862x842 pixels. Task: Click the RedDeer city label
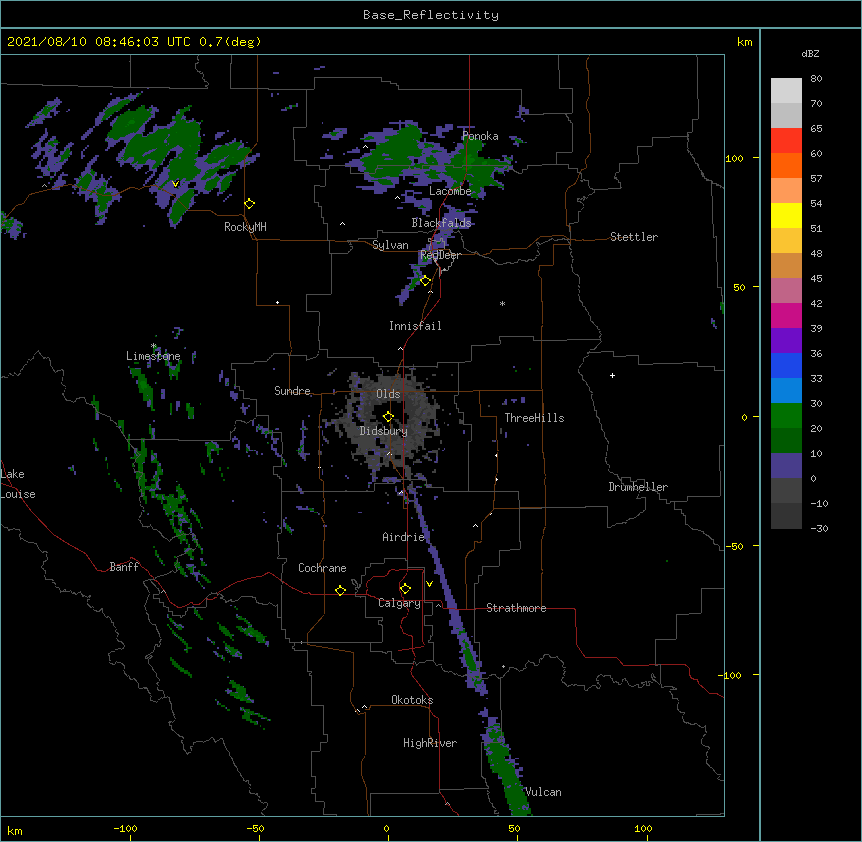tap(440, 255)
